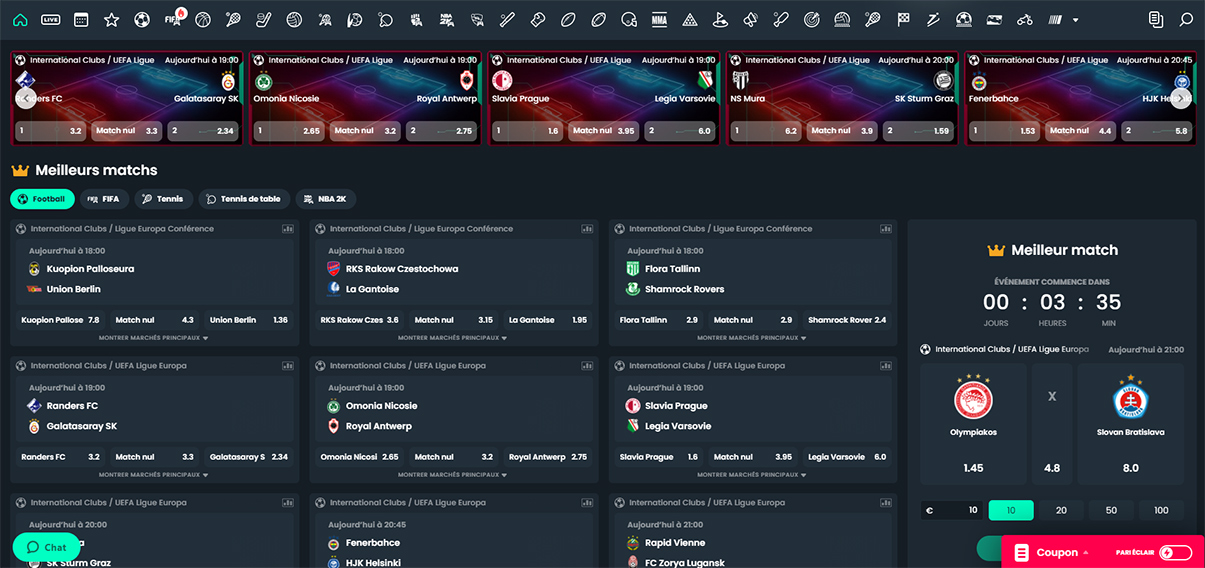
Task: Select the motorcycle racing icon
Action: click(1024, 19)
